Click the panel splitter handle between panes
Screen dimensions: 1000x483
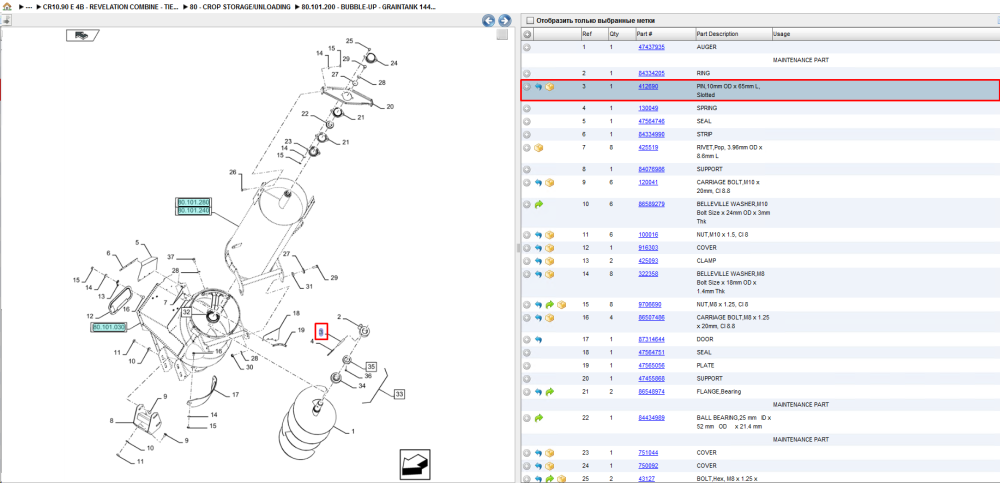518,248
